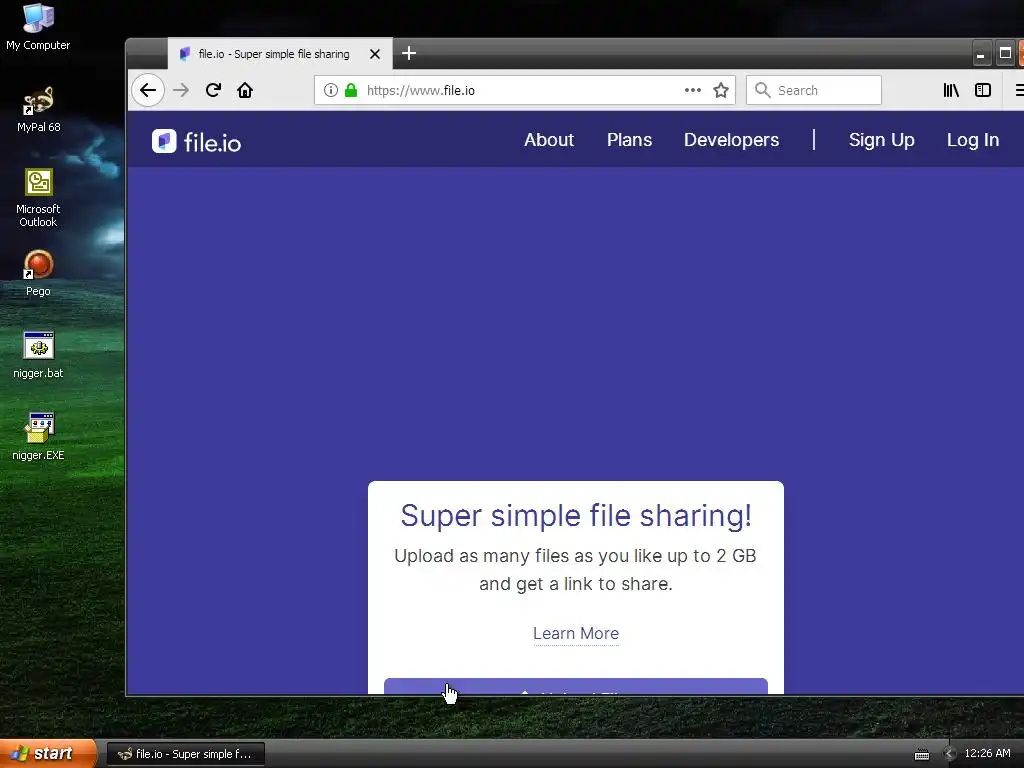
Task: Show site information via the info icon
Action: [x=330, y=90]
